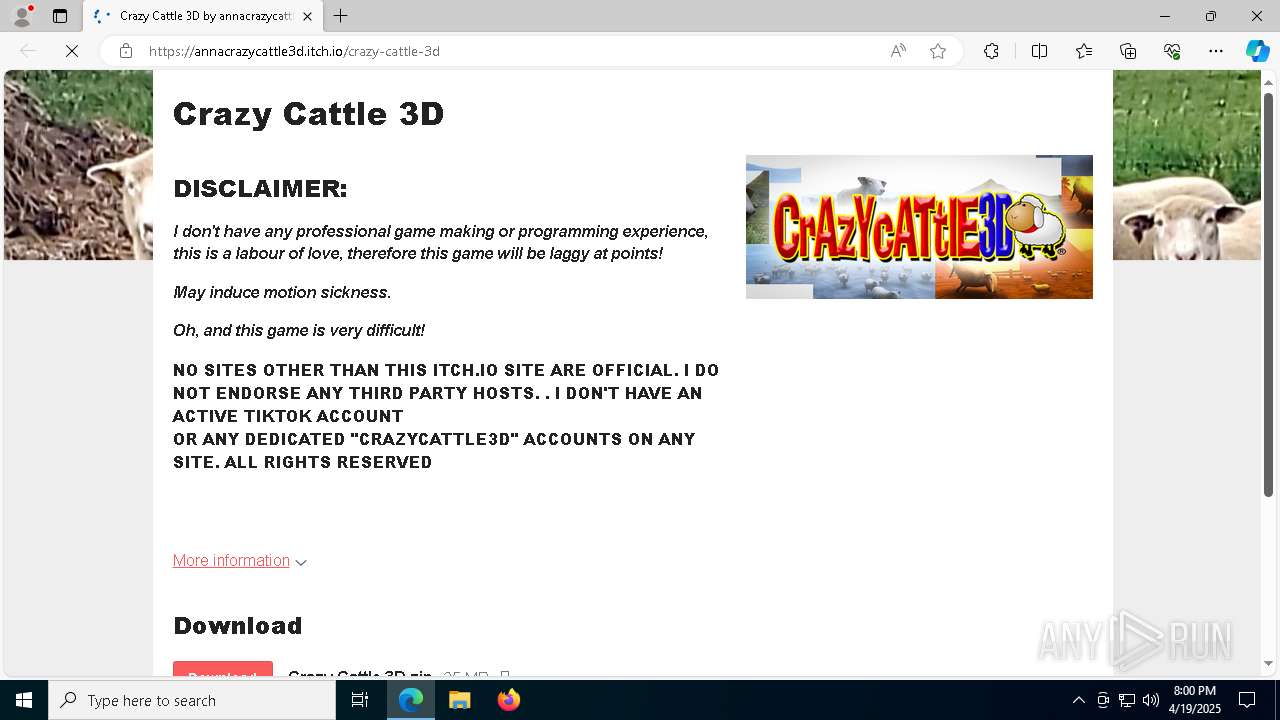Click the More information chevron

click(x=301, y=562)
